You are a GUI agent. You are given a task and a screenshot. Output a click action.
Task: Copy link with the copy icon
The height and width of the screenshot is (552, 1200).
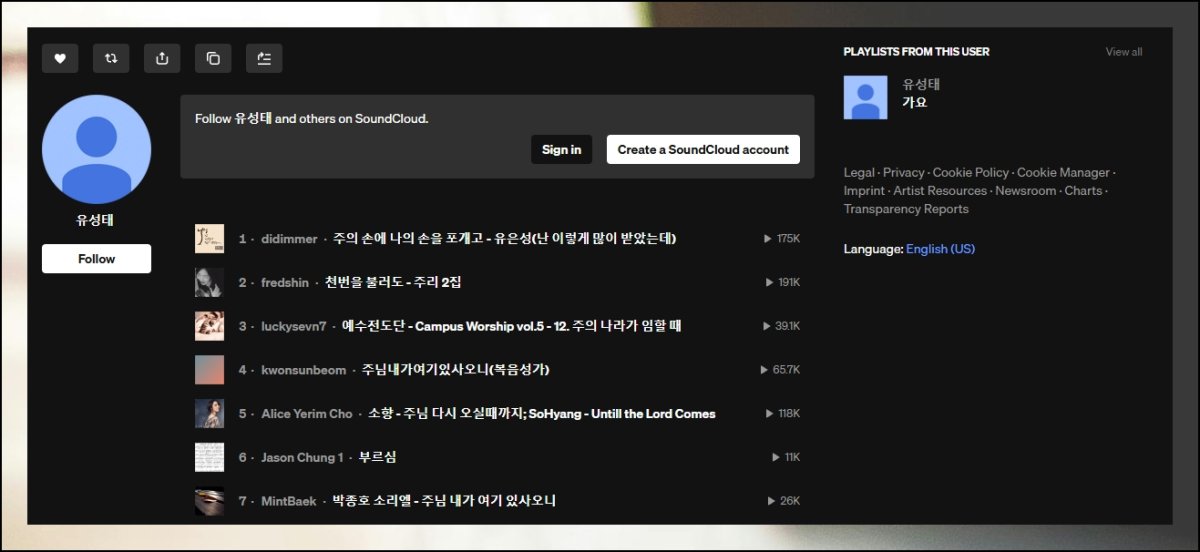(x=213, y=58)
